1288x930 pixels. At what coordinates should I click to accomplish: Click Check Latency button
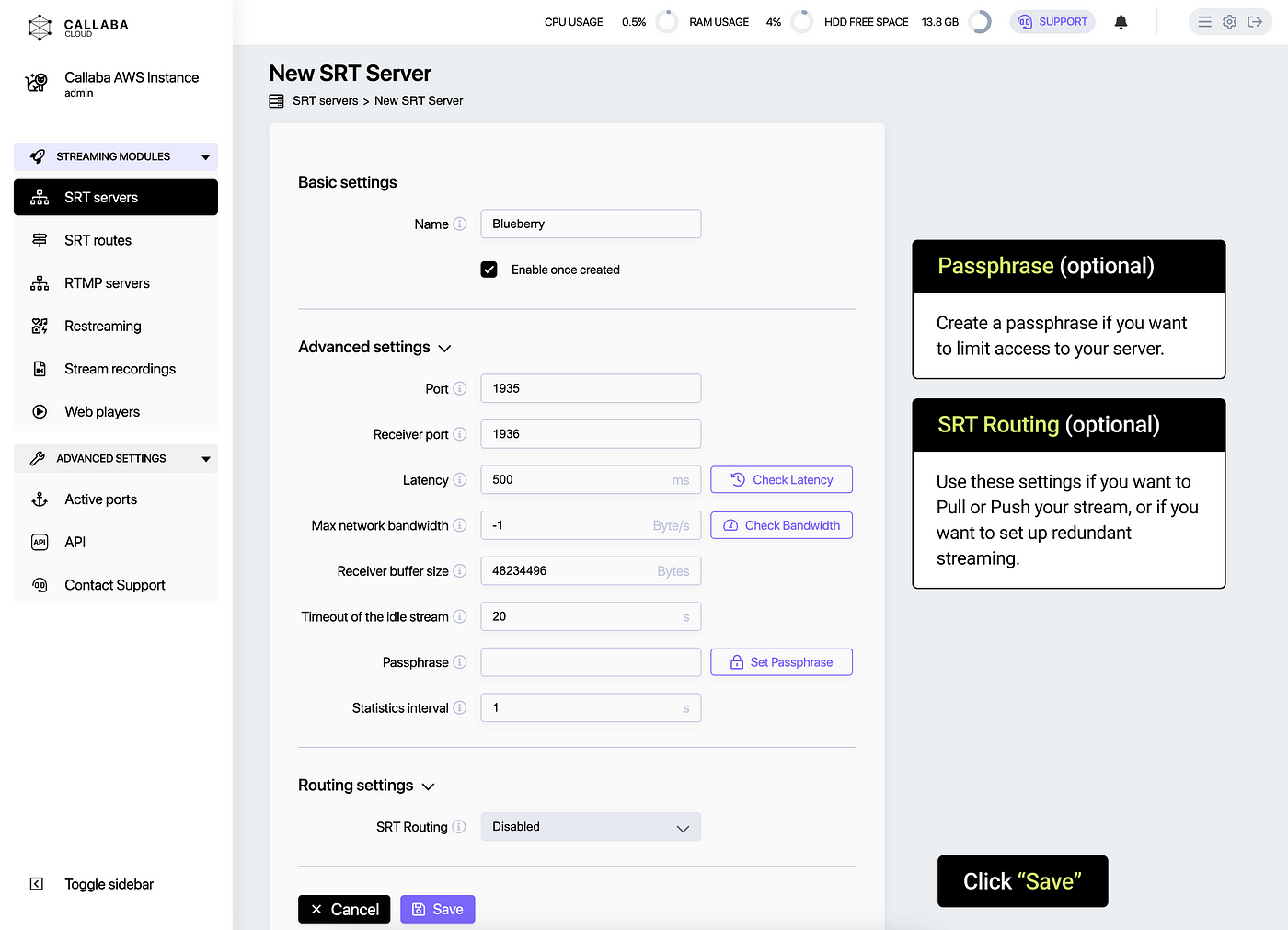click(782, 479)
